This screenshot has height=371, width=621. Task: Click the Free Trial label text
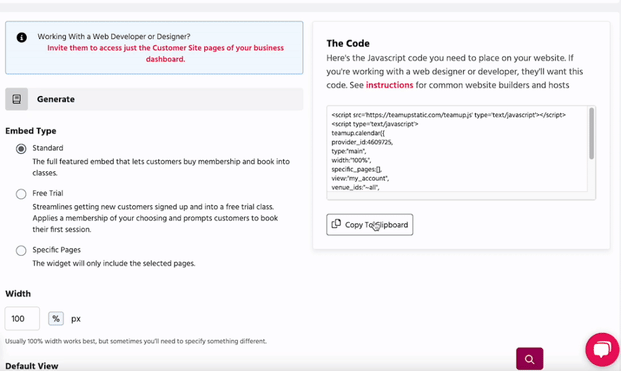pyautogui.click(x=48, y=193)
